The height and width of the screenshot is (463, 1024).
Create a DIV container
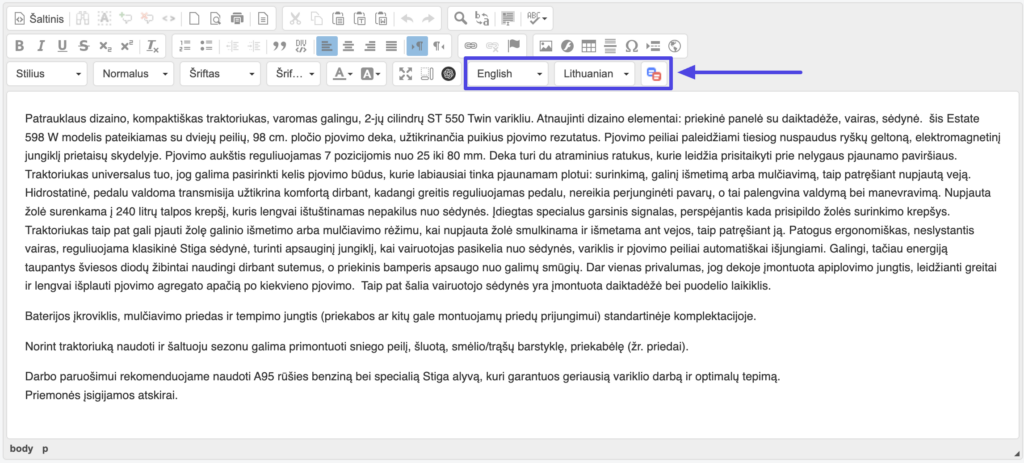[x=301, y=46]
